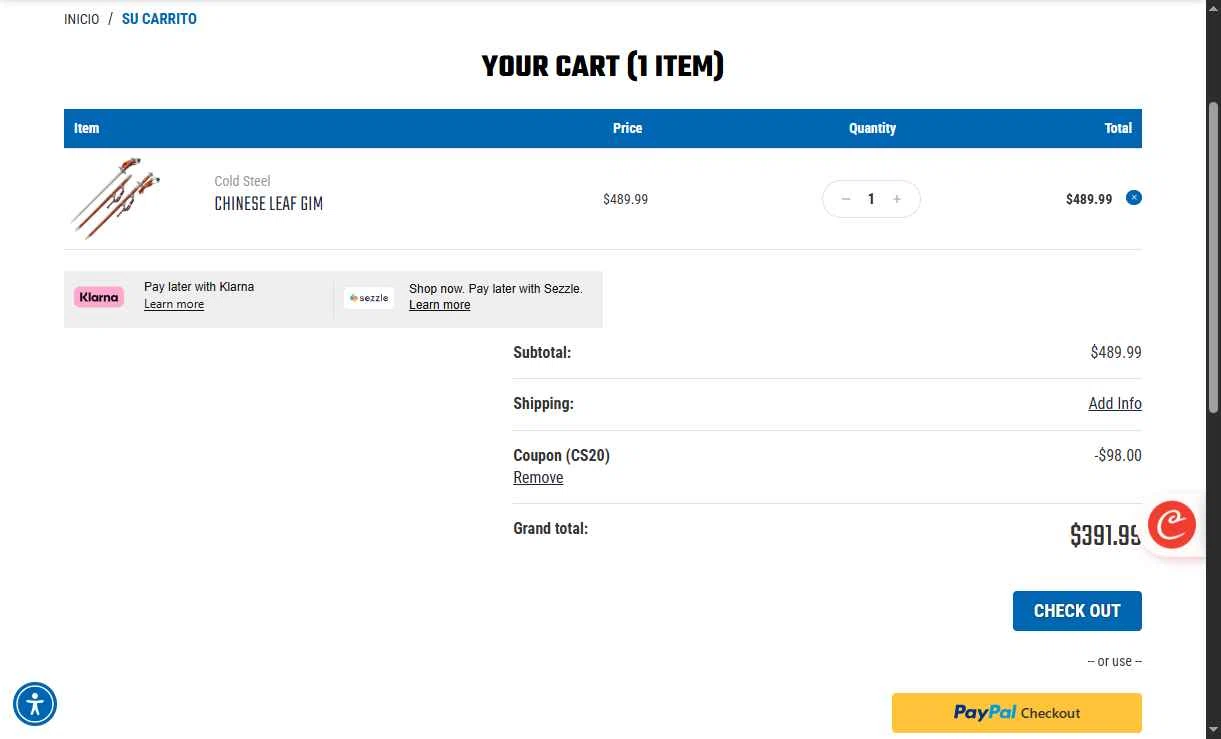
Task: Click the page vertical scrollbar
Action: click(x=1213, y=257)
